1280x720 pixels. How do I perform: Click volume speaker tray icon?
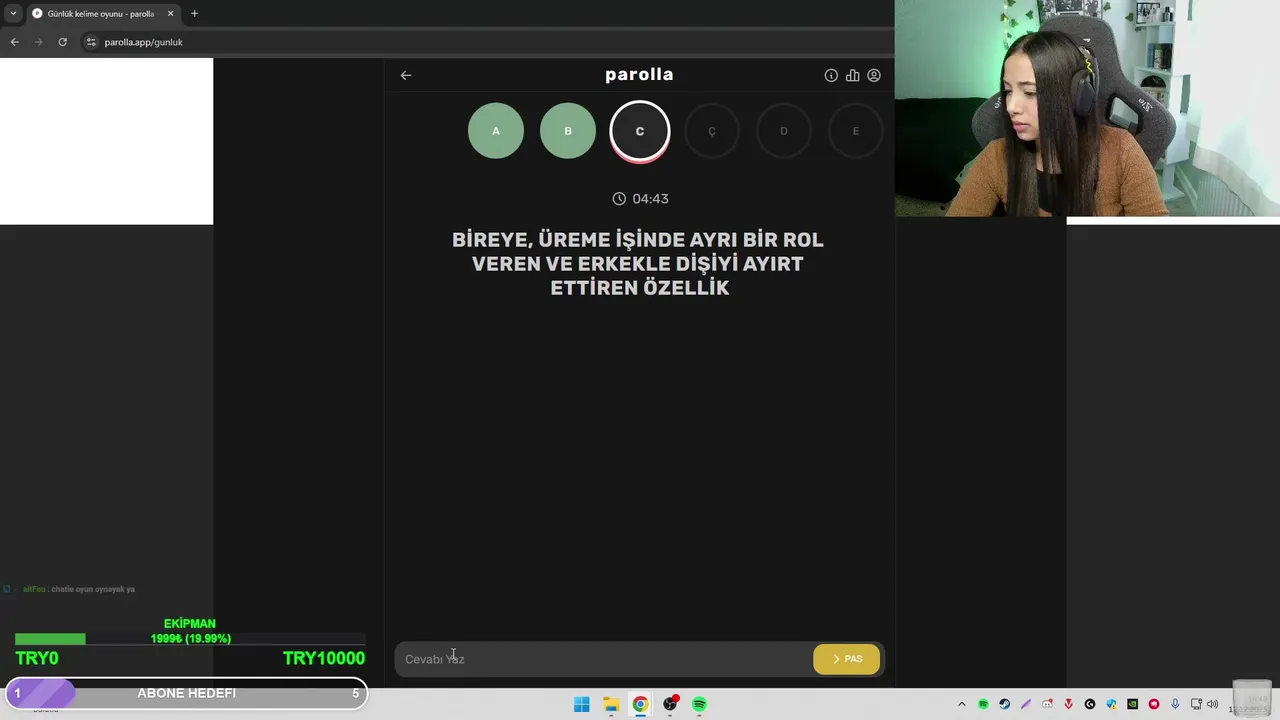[1213, 704]
